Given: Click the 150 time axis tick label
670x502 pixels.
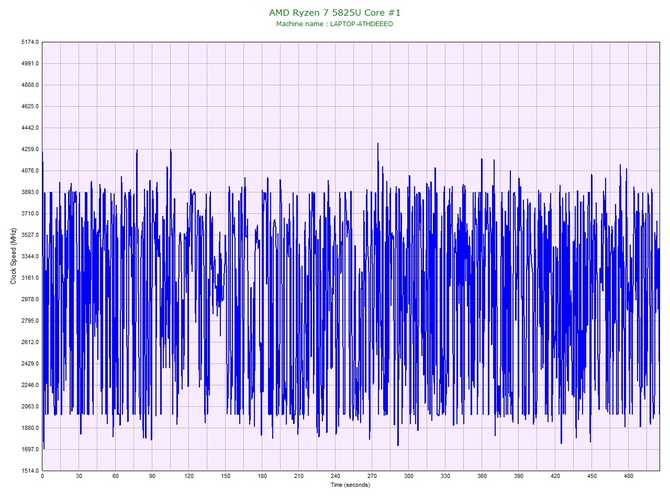Looking at the screenshot, I should pos(226,476).
